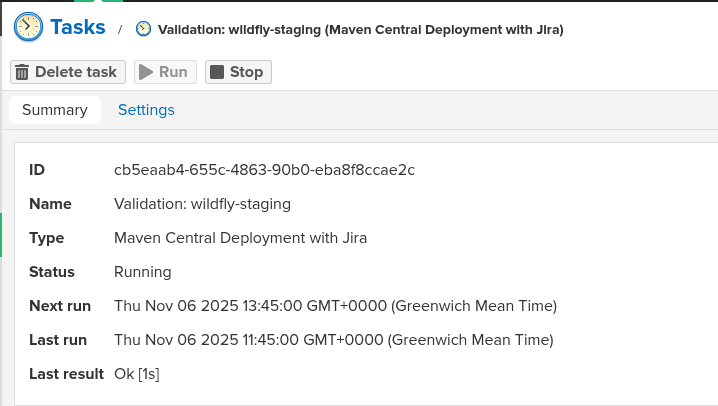The image size is (718, 406).
Task: Click the task ID value cb5eaab4
Action: click(264, 170)
